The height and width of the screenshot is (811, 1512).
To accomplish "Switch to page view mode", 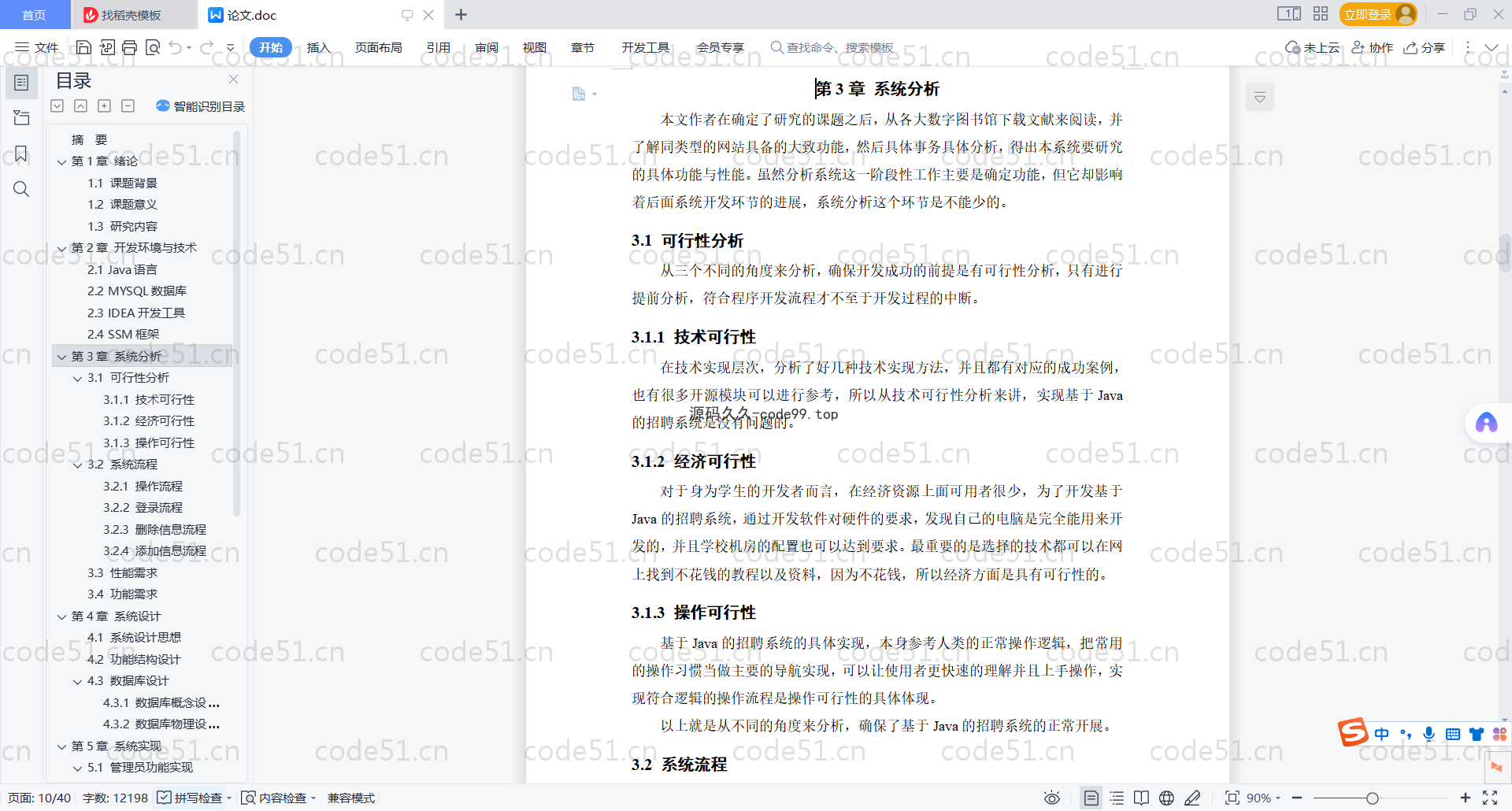I will (1091, 798).
